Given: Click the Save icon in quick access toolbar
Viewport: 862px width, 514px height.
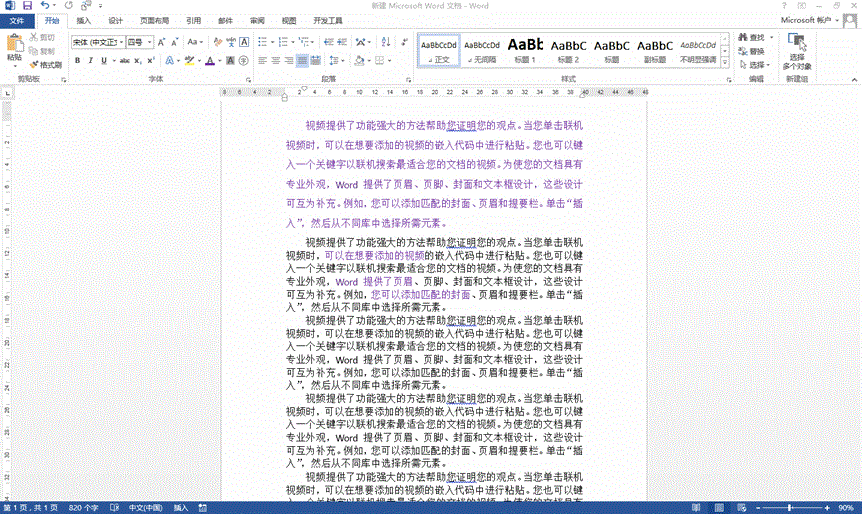Looking at the screenshot, I should pos(25,5).
